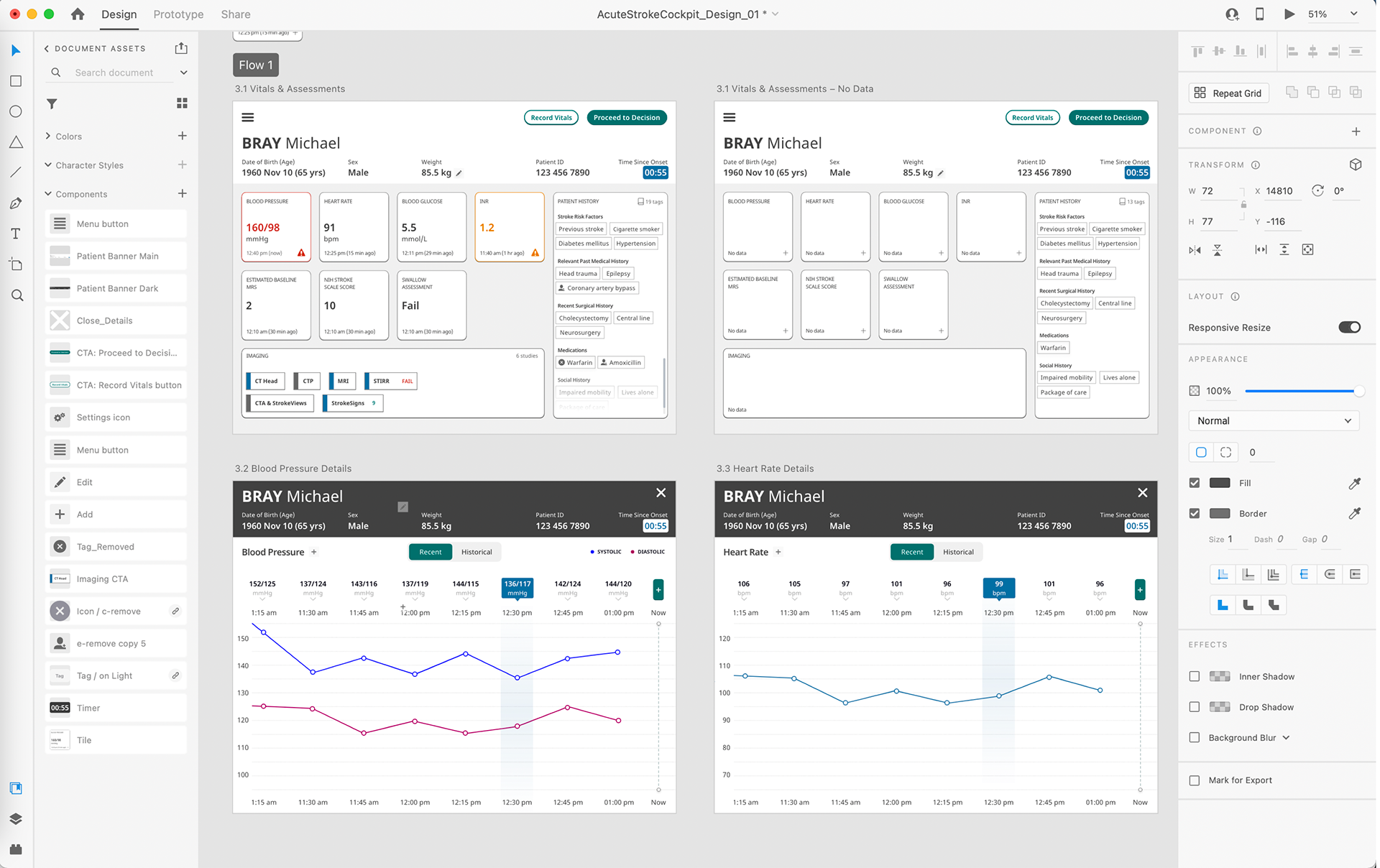Switch to the Share tab
The height and width of the screenshot is (868, 1380).
tap(236, 14)
